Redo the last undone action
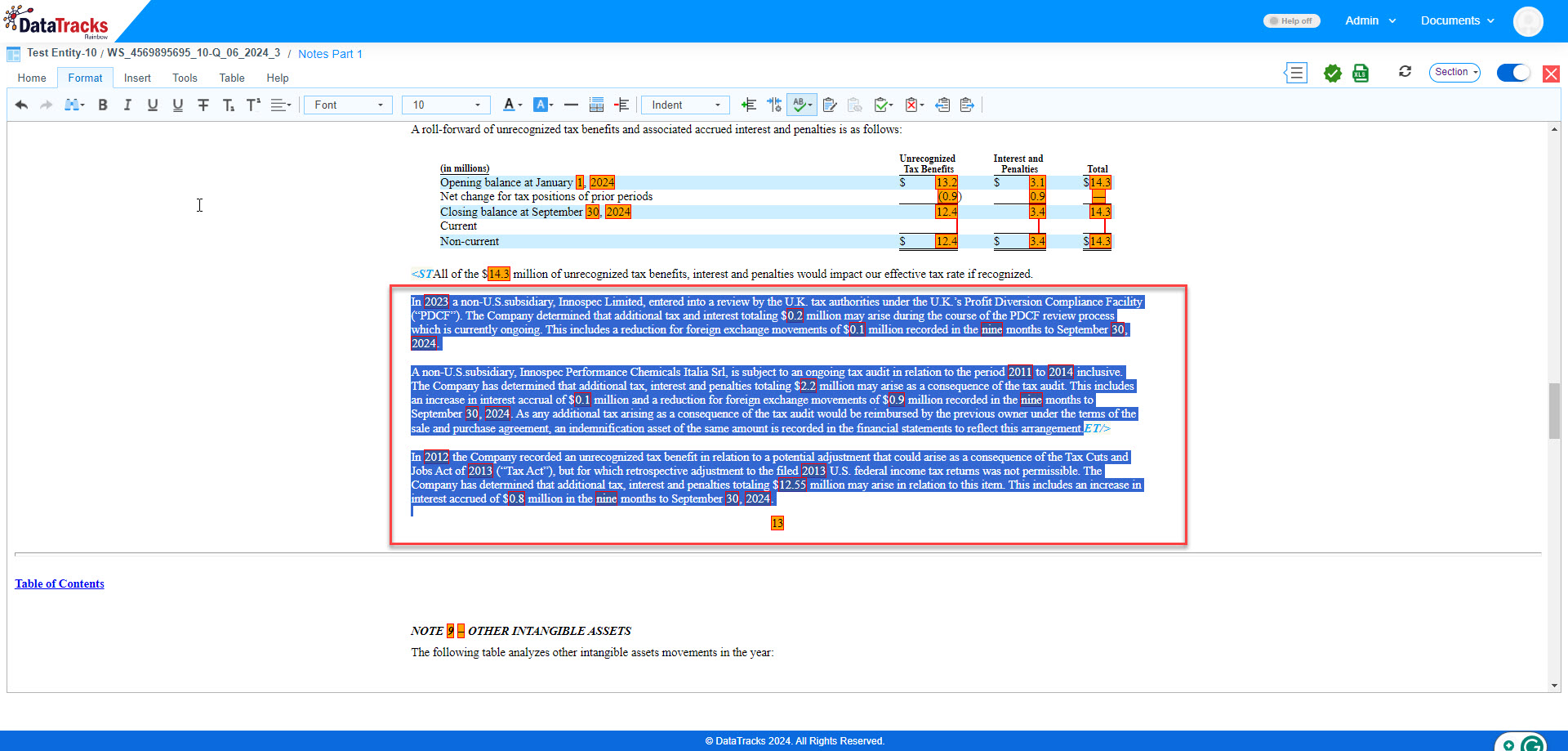 click(47, 105)
